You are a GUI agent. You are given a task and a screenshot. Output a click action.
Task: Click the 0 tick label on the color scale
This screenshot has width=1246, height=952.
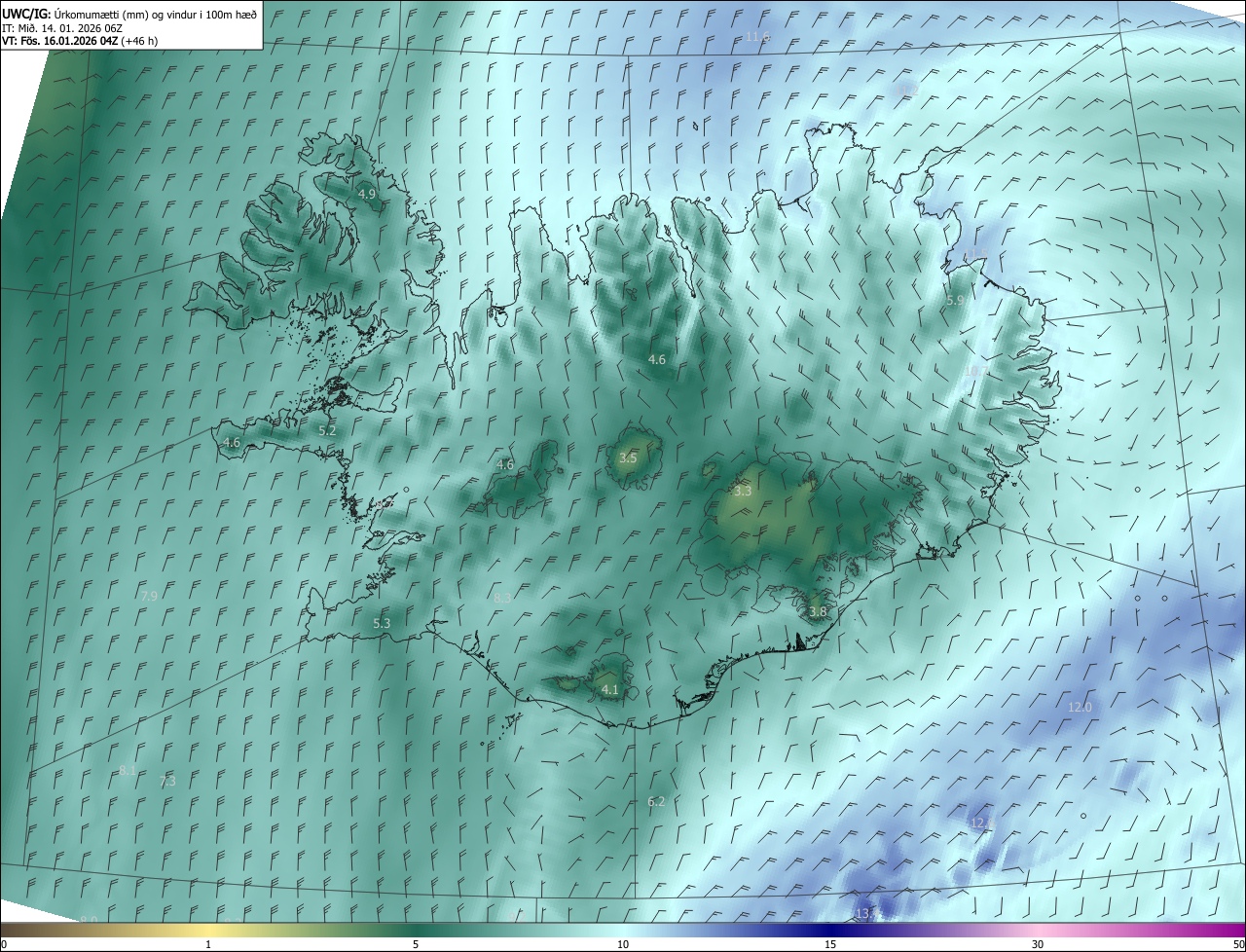tap(4, 945)
